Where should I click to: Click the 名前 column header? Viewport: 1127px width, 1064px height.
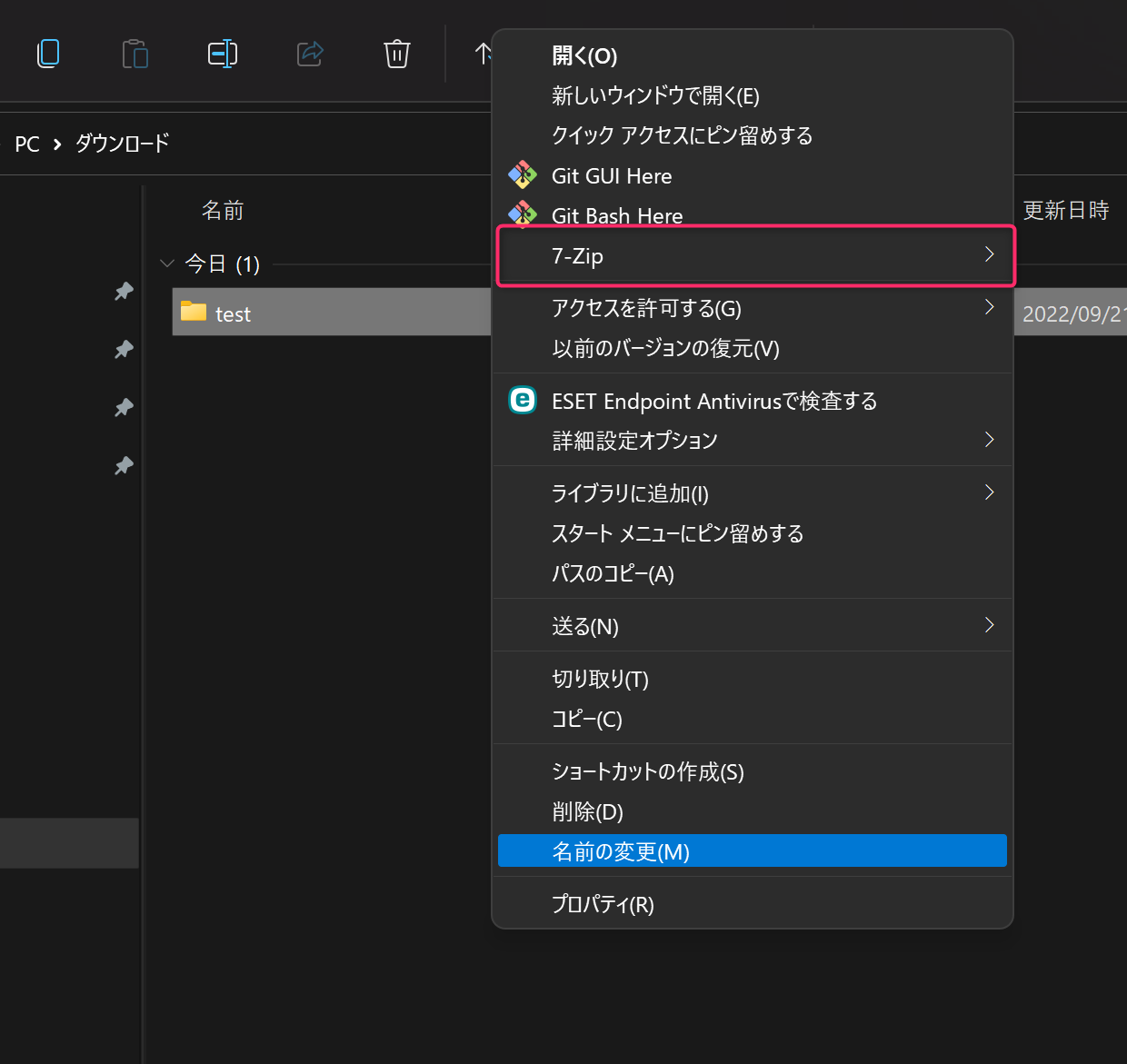(x=223, y=211)
